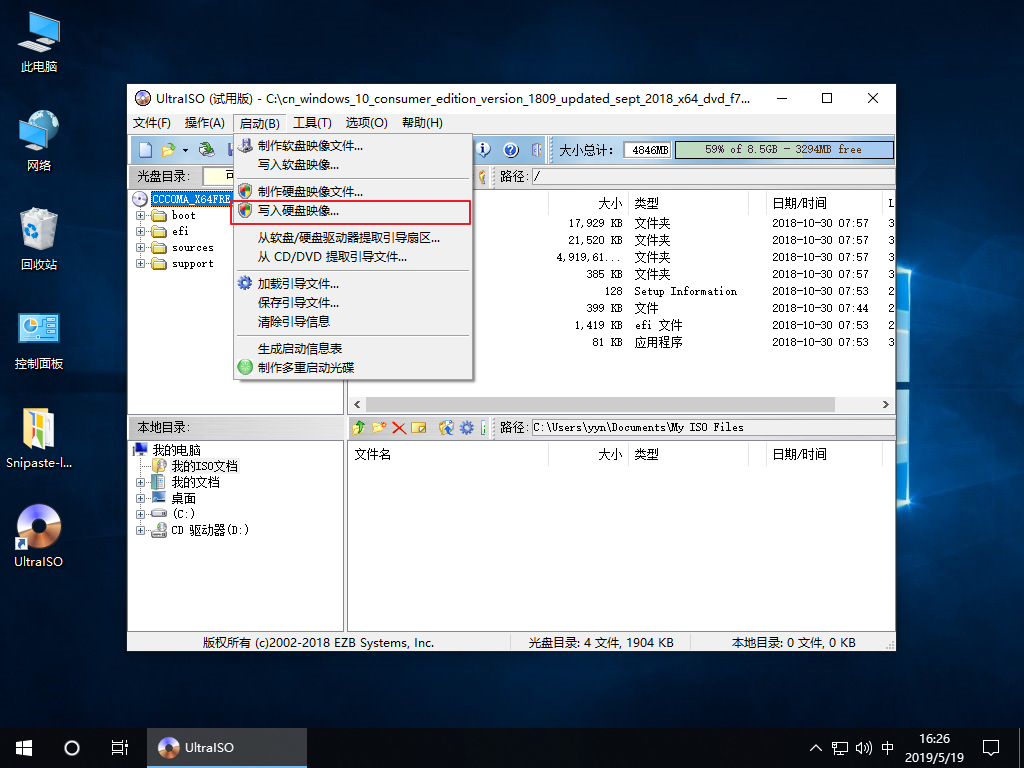Choose 从软盘/硬盘驱动器提取引导扇区... entry
Screen dimensions: 1024x768
pos(352,238)
